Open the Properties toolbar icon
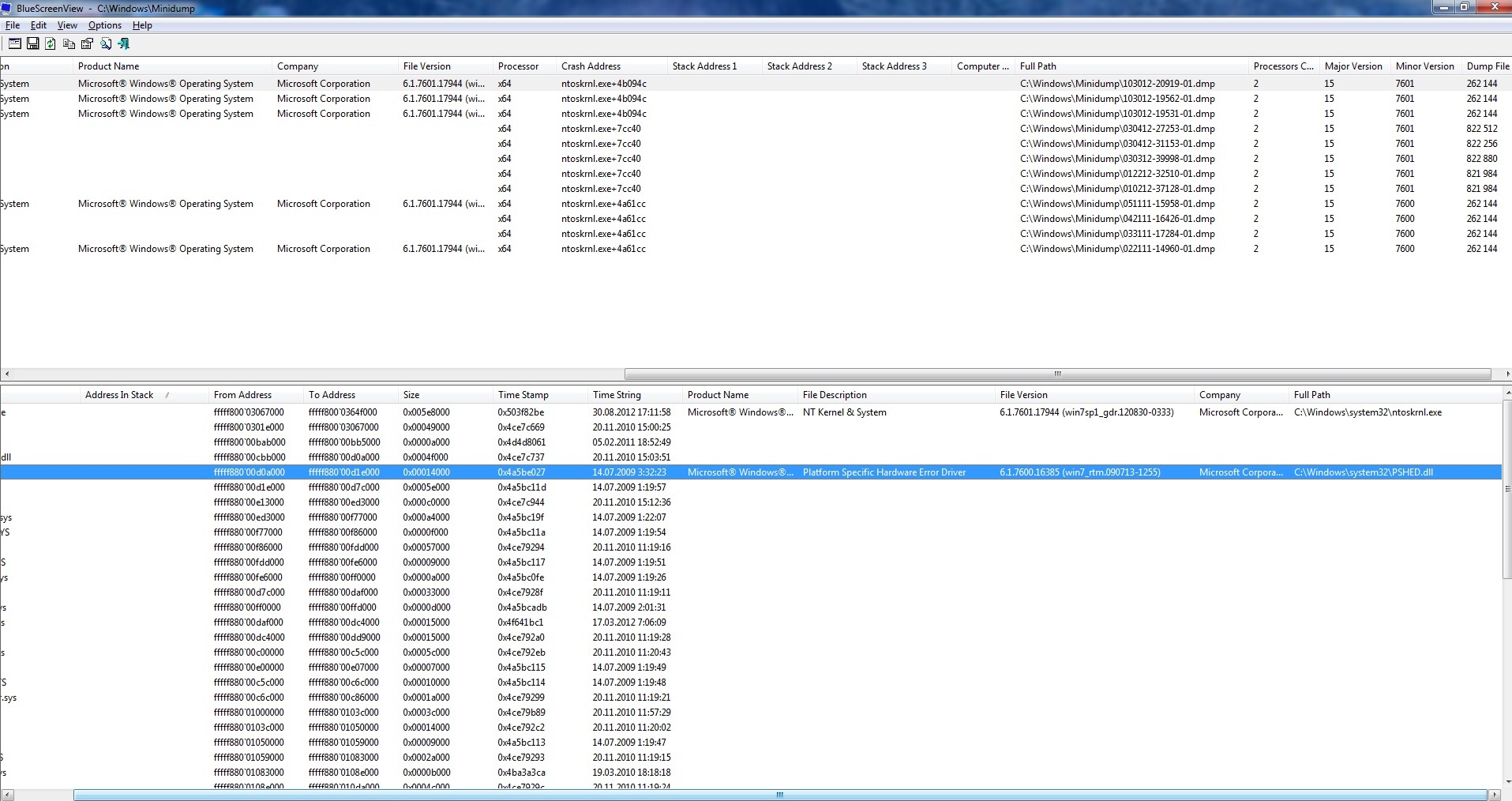Image resolution: width=1512 pixels, height=801 pixels. tap(87, 43)
